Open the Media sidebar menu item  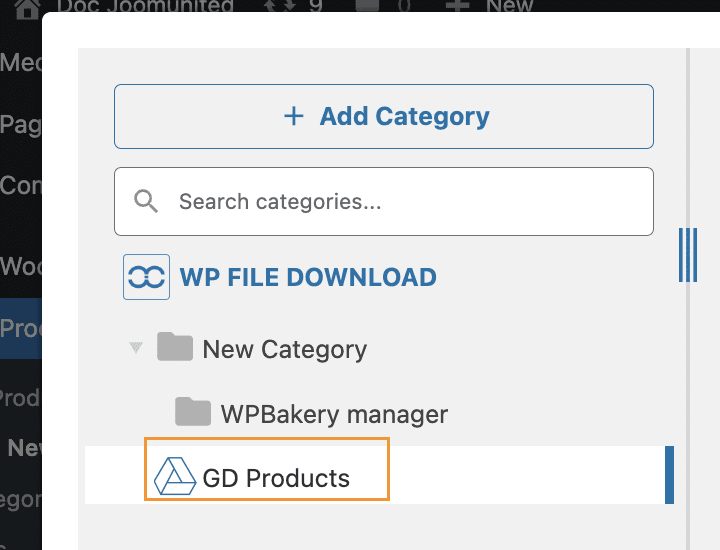pyautogui.click(x=20, y=62)
